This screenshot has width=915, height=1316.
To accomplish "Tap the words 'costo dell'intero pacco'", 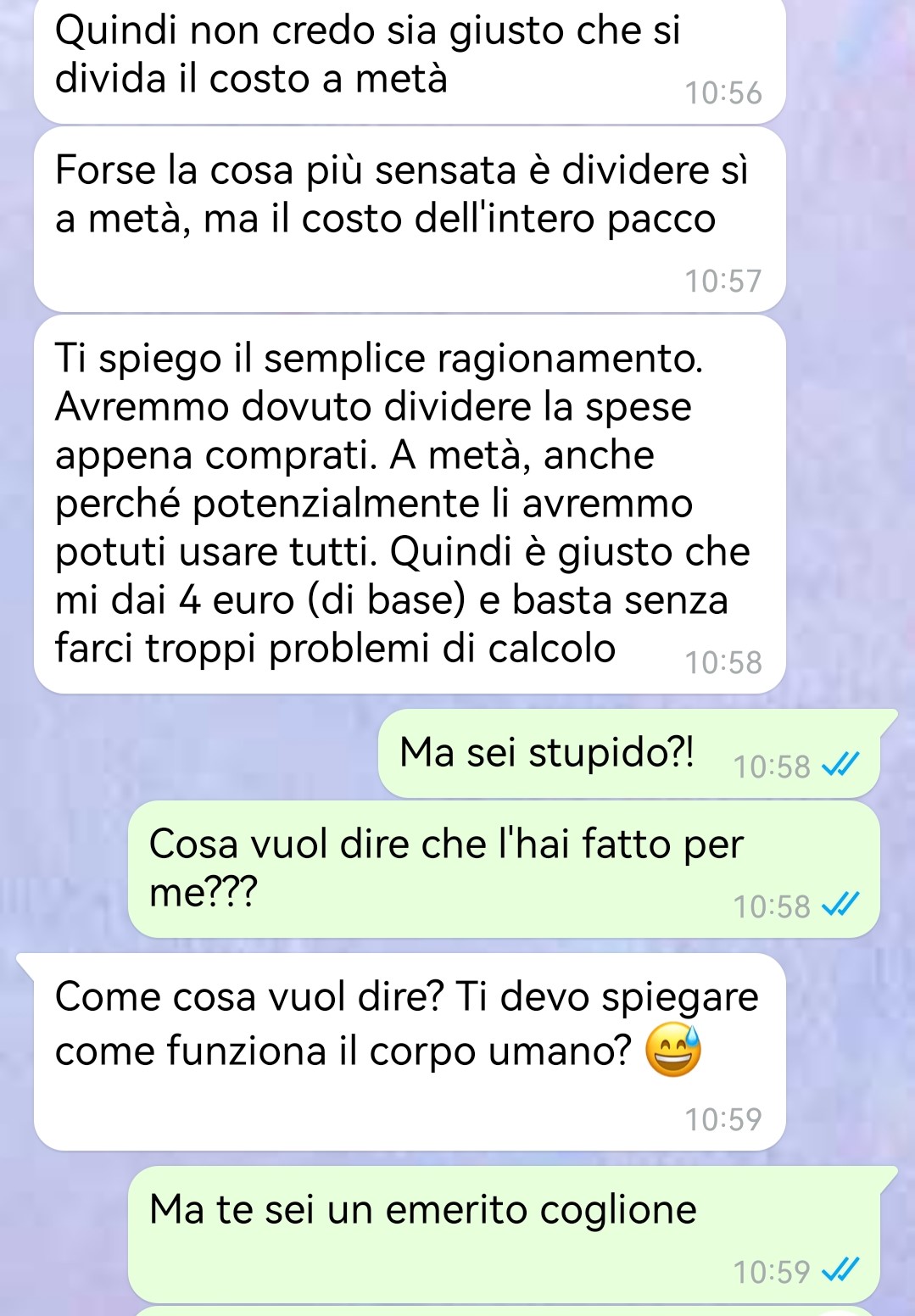I will [509, 219].
